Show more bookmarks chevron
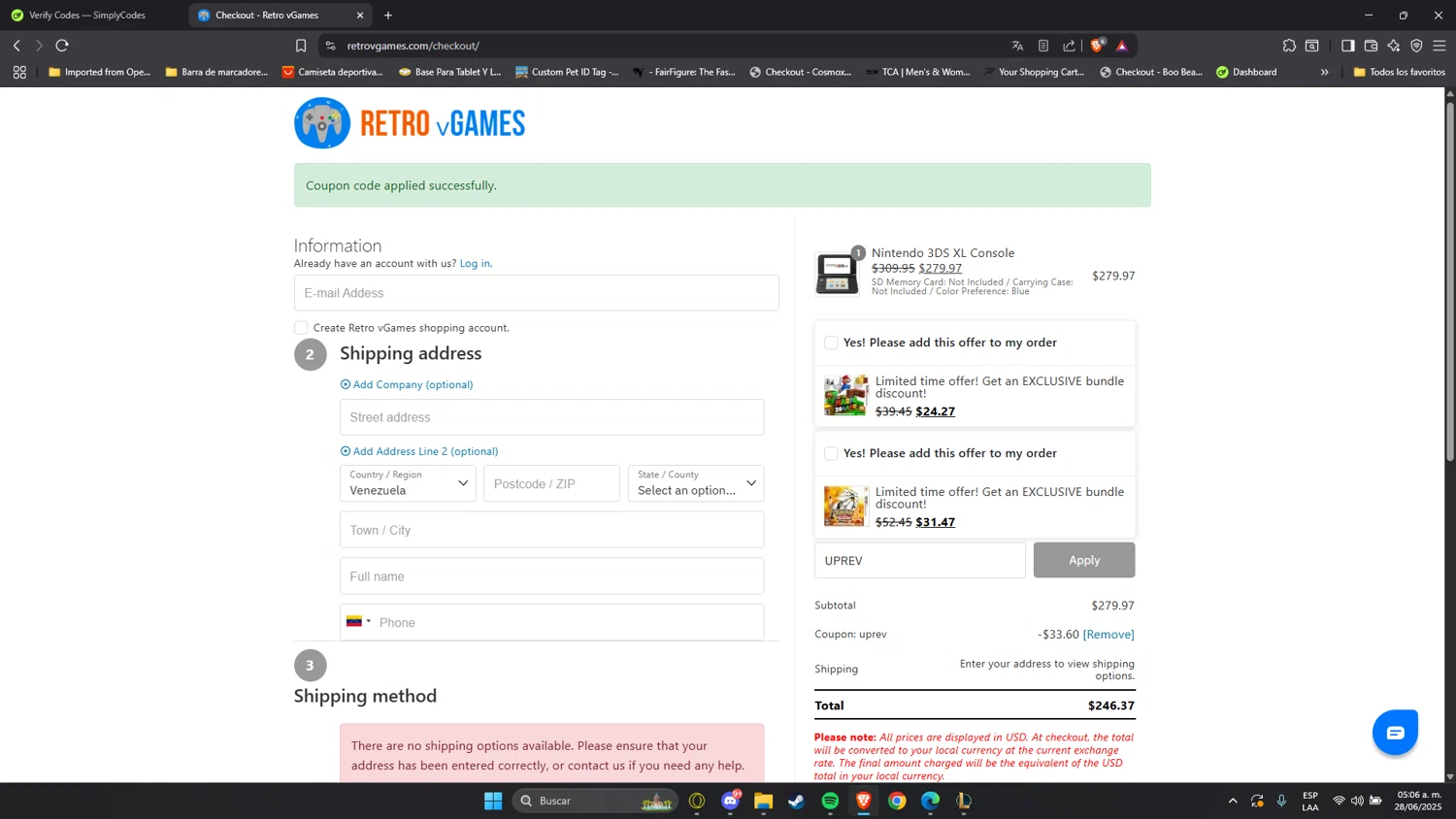Image resolution: width=1456 pixels, height=819 pixels. tap(1324, 72)
